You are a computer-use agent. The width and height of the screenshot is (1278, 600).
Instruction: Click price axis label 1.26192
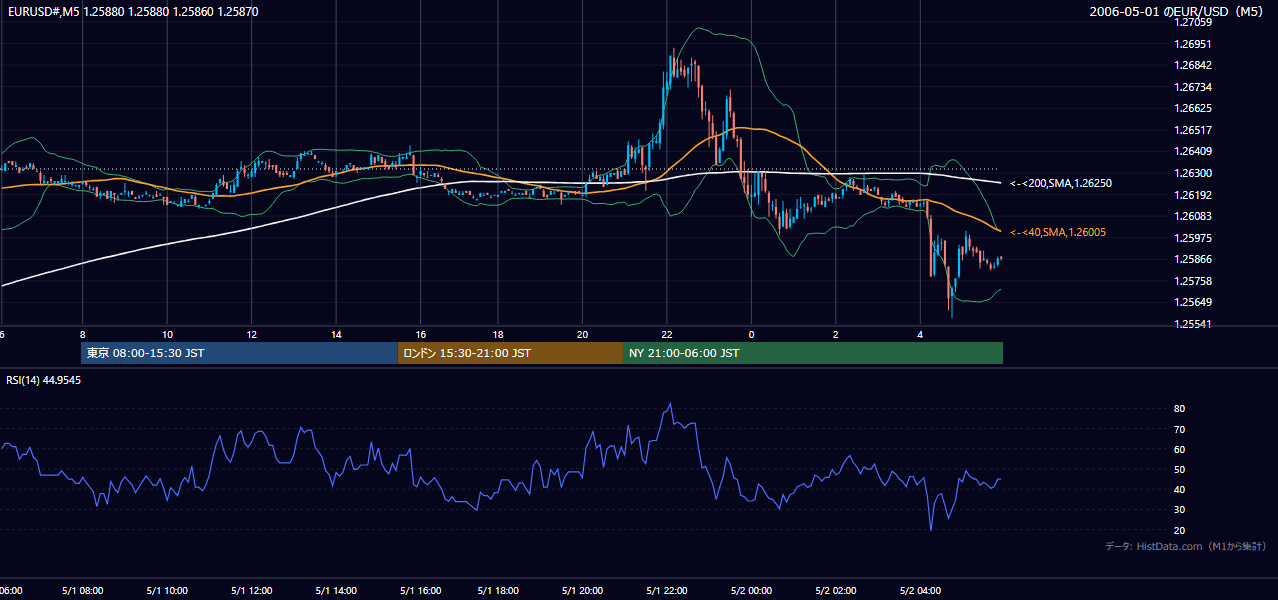click(1192, 195)
